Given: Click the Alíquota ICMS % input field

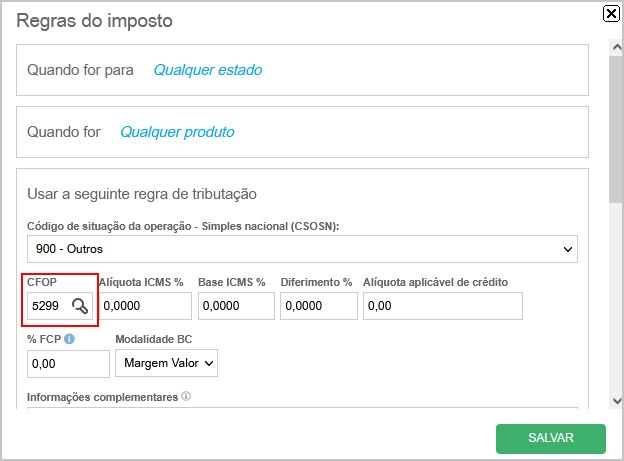Looking at the screenshot, I should coord(145,306).
